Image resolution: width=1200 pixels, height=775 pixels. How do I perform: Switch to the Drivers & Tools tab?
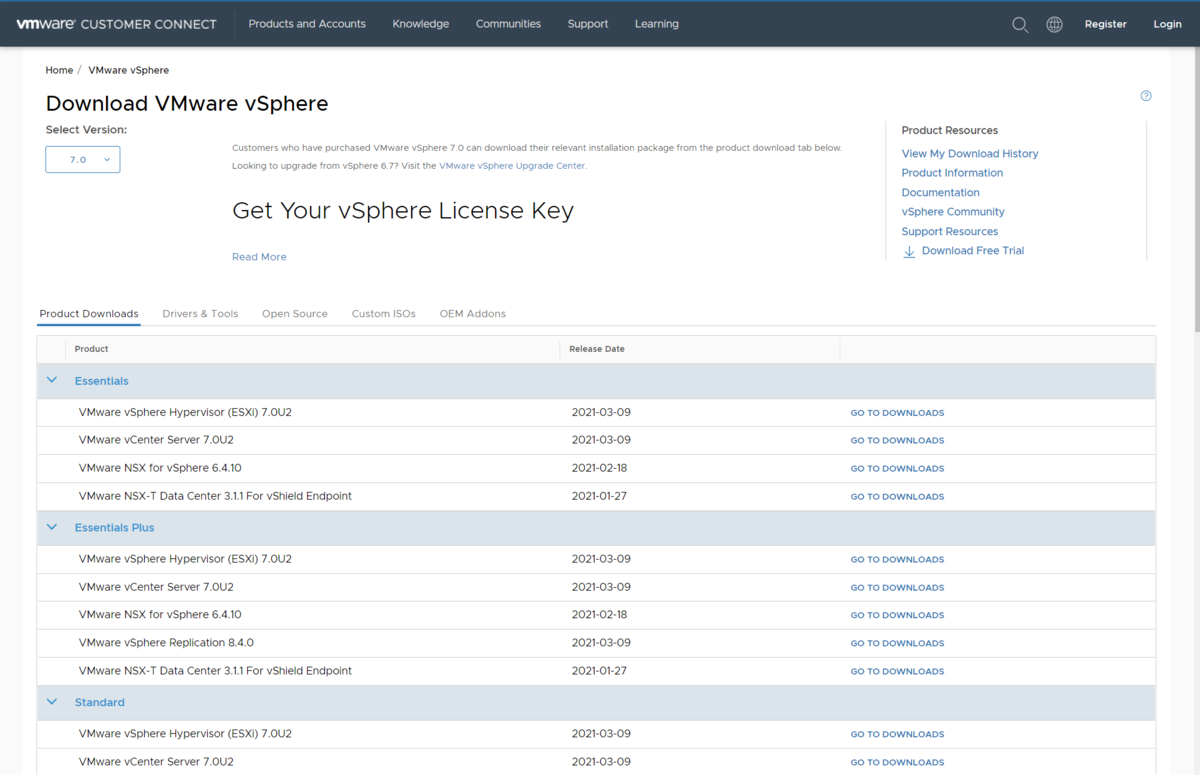200,314
